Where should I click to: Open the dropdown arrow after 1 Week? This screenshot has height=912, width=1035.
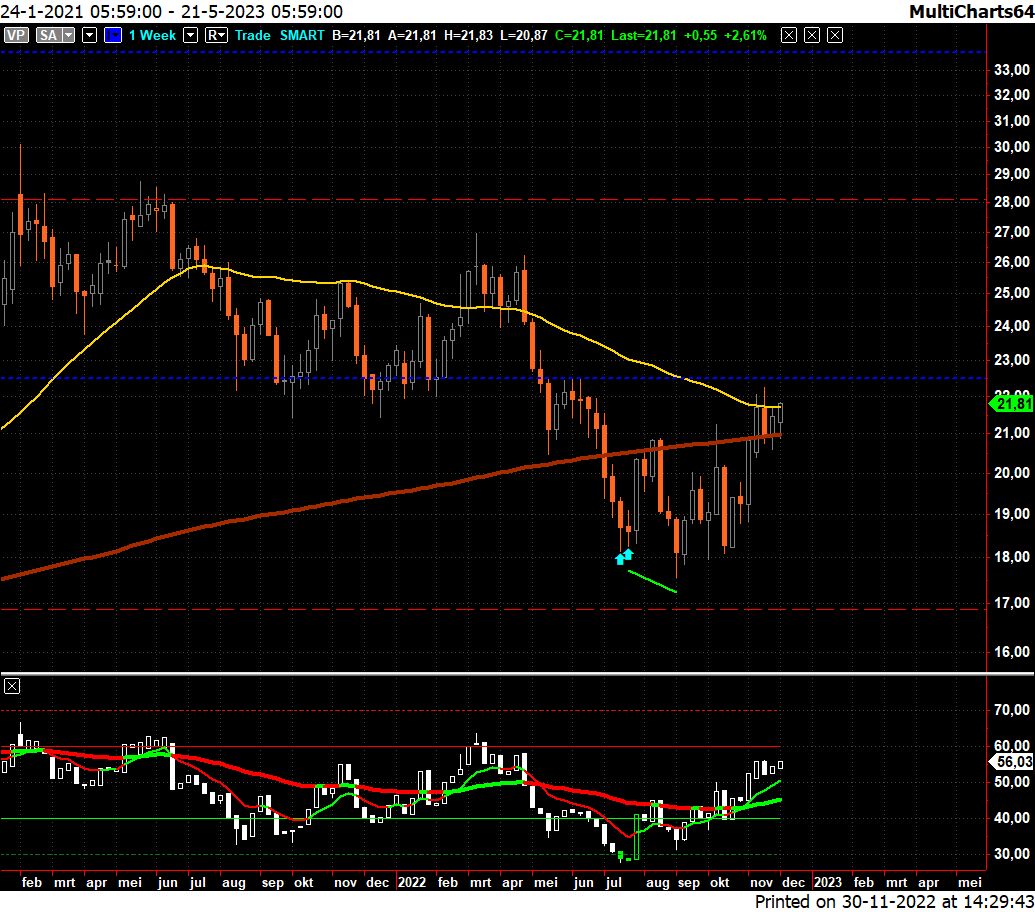(190, 35)
